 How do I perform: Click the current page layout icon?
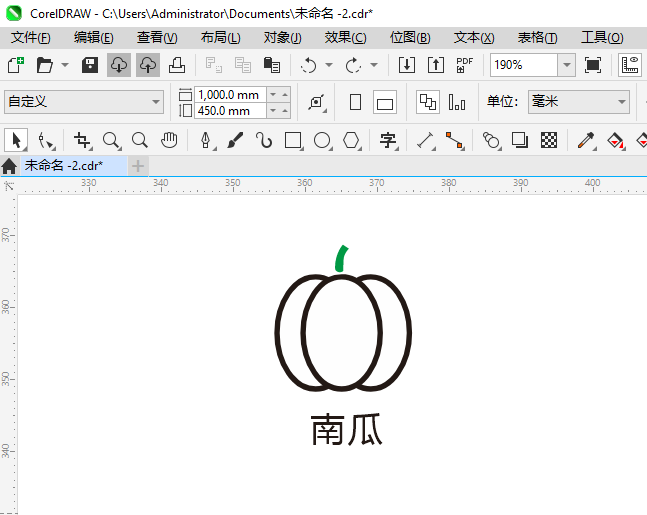point(457,102)
